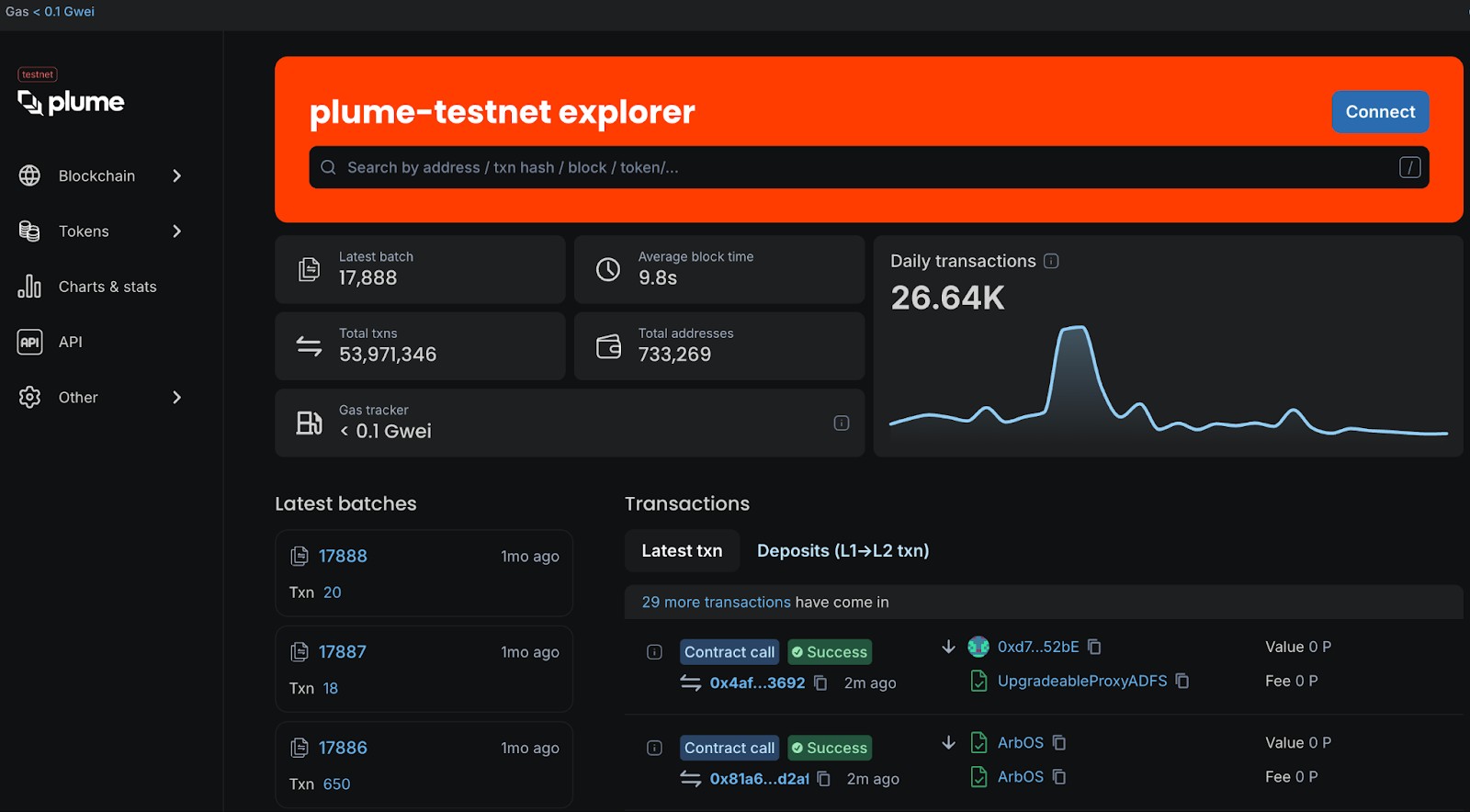Viewport: 1470px width, 812px height.
Task: Open the recipient ArbOS contract link
Action: coord(1021,776)
